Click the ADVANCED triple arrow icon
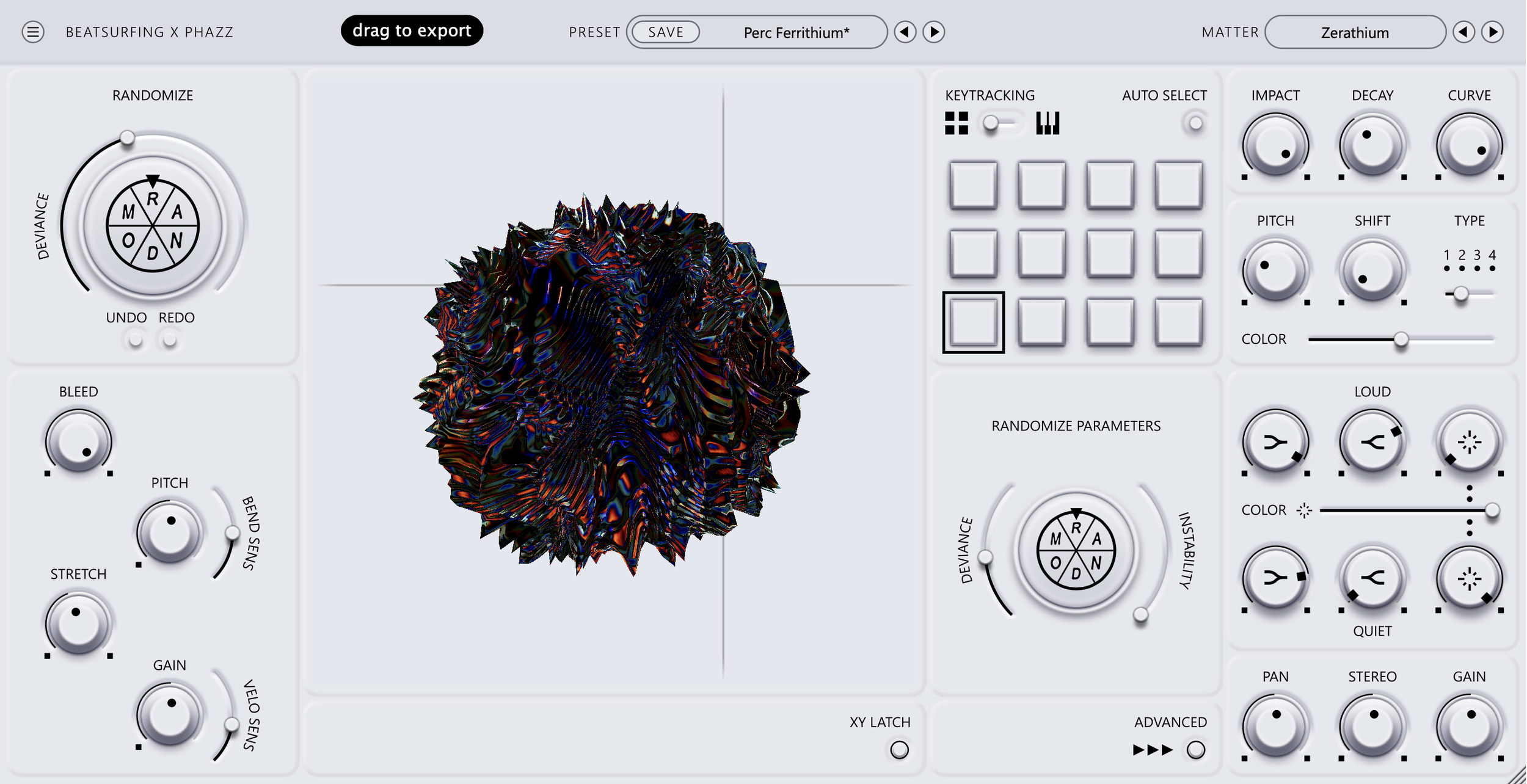This screenshot has width=1527, height=784. point(1153,749)
